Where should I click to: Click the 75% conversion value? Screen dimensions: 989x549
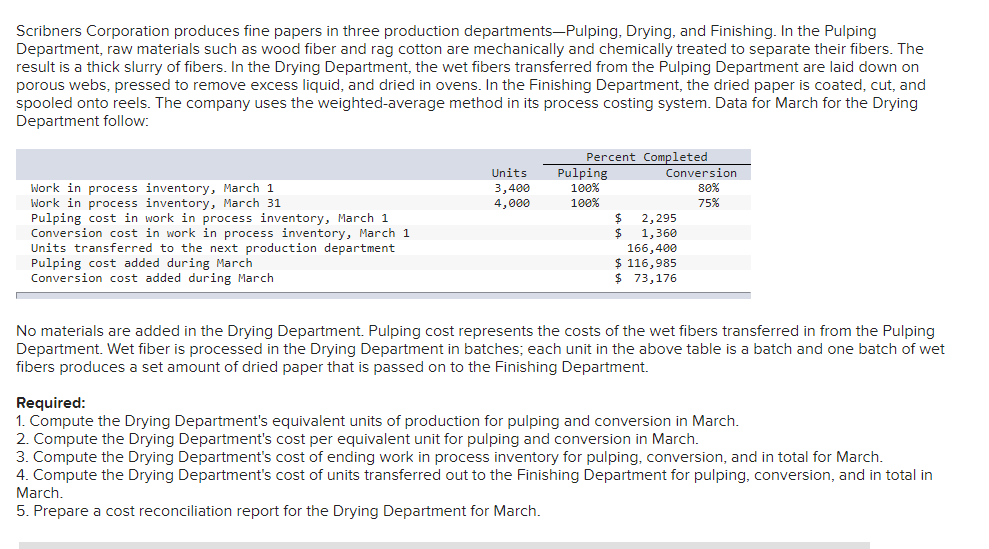(x=708, y=203)
